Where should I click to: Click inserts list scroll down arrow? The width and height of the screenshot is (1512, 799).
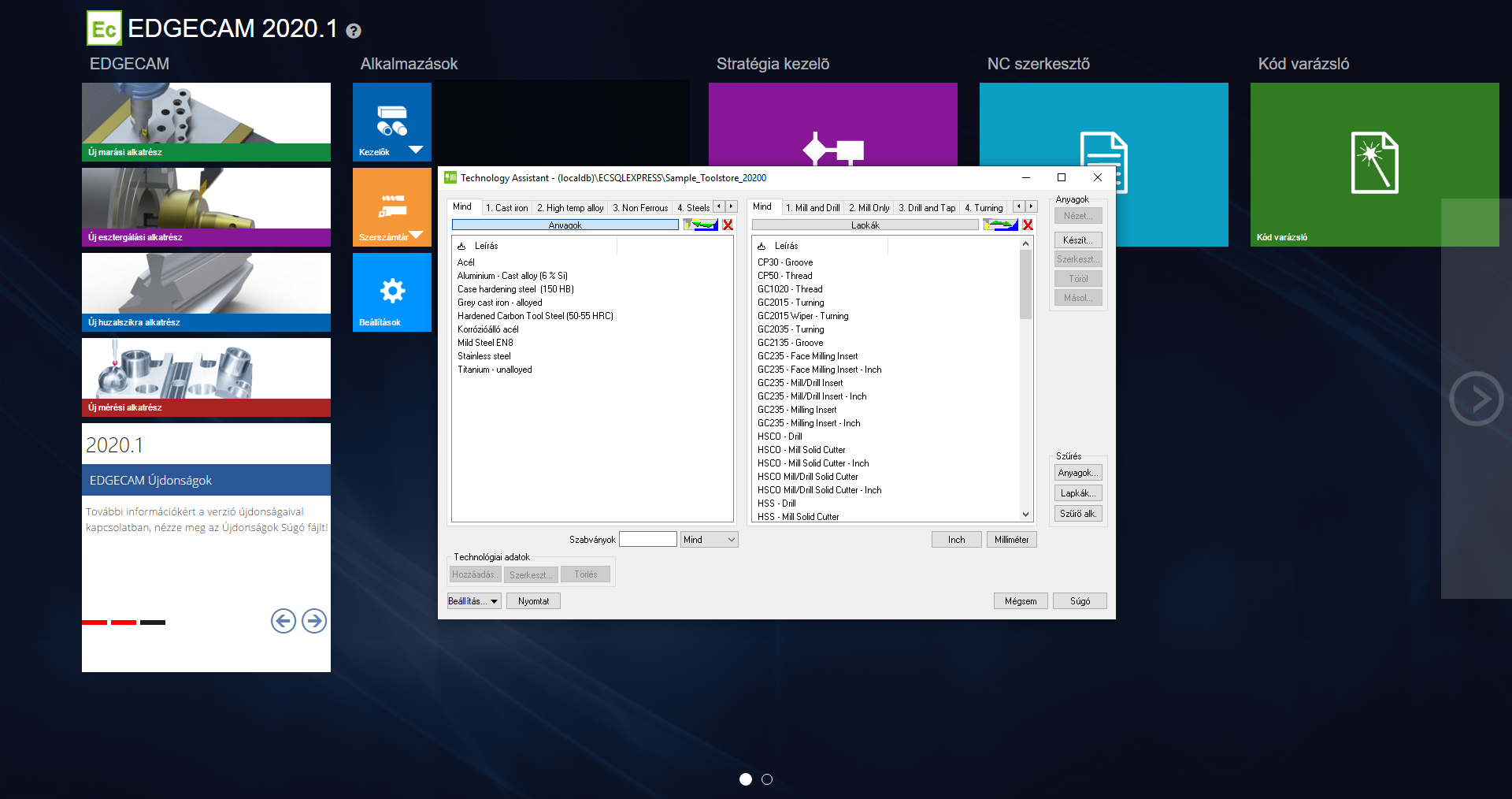tap(1025, 515)
